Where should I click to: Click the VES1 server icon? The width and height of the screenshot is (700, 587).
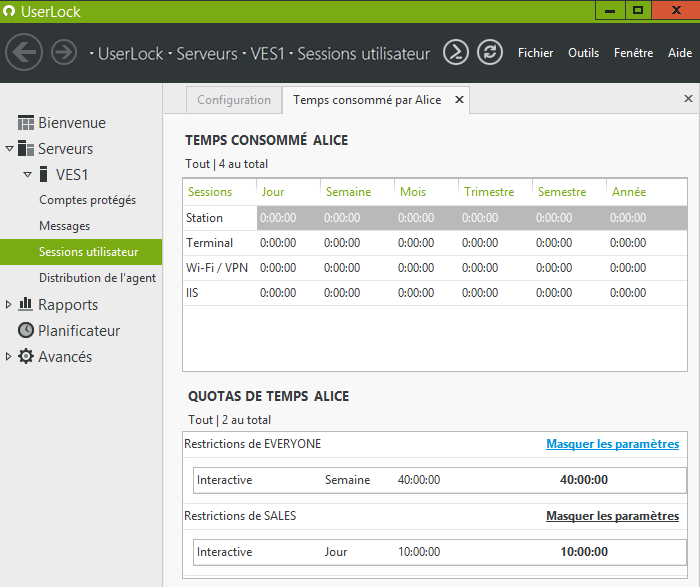tap(43, 174)
